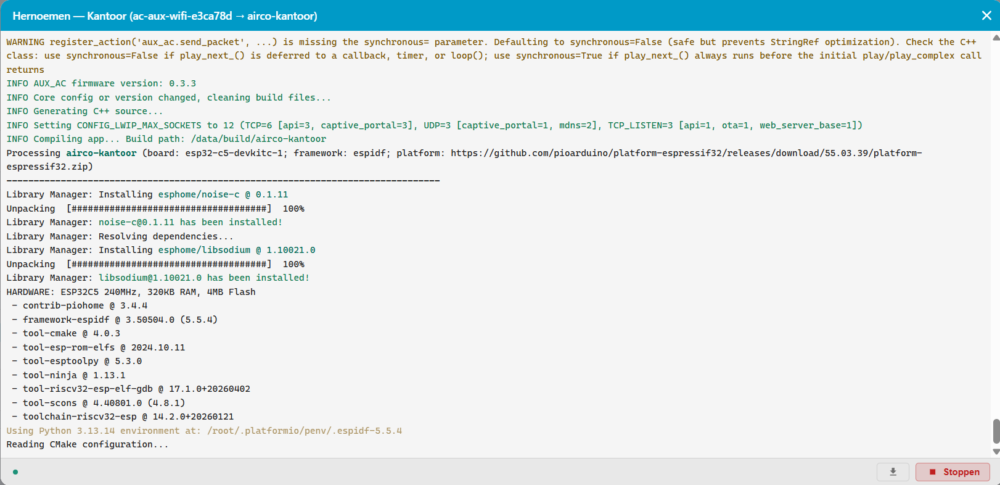The image size is (1000, 485).
Task: Close the Hernoemen Kantoor dialog
Action: [985, 16]
